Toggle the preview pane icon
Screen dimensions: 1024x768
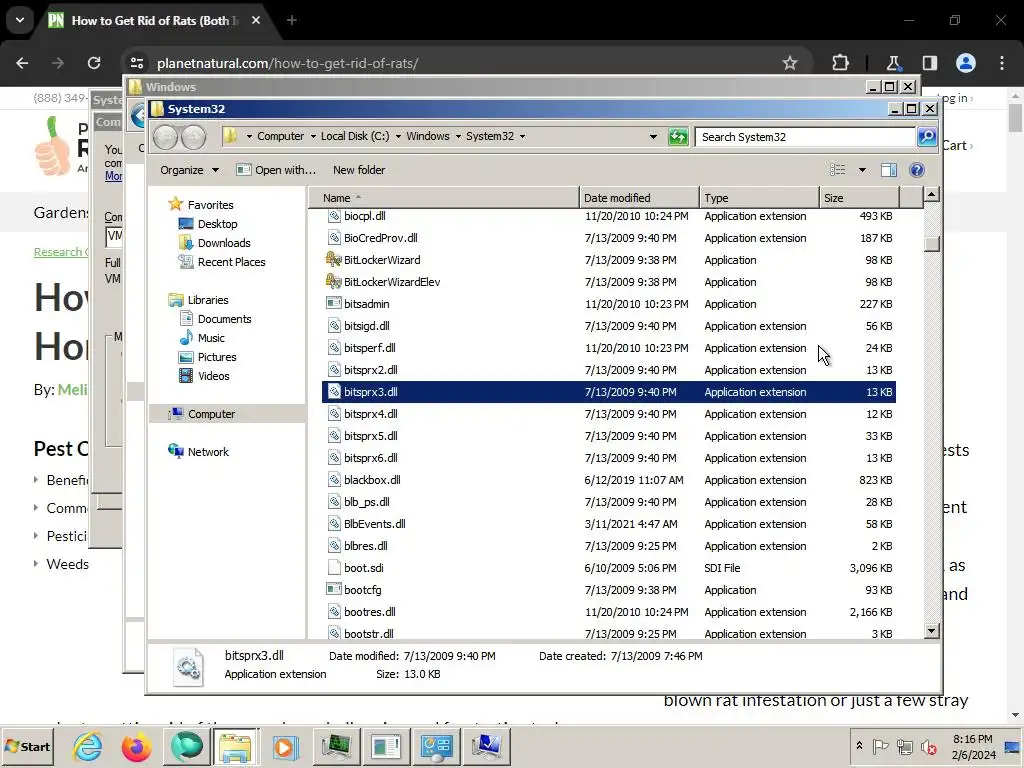coord(889,170)
